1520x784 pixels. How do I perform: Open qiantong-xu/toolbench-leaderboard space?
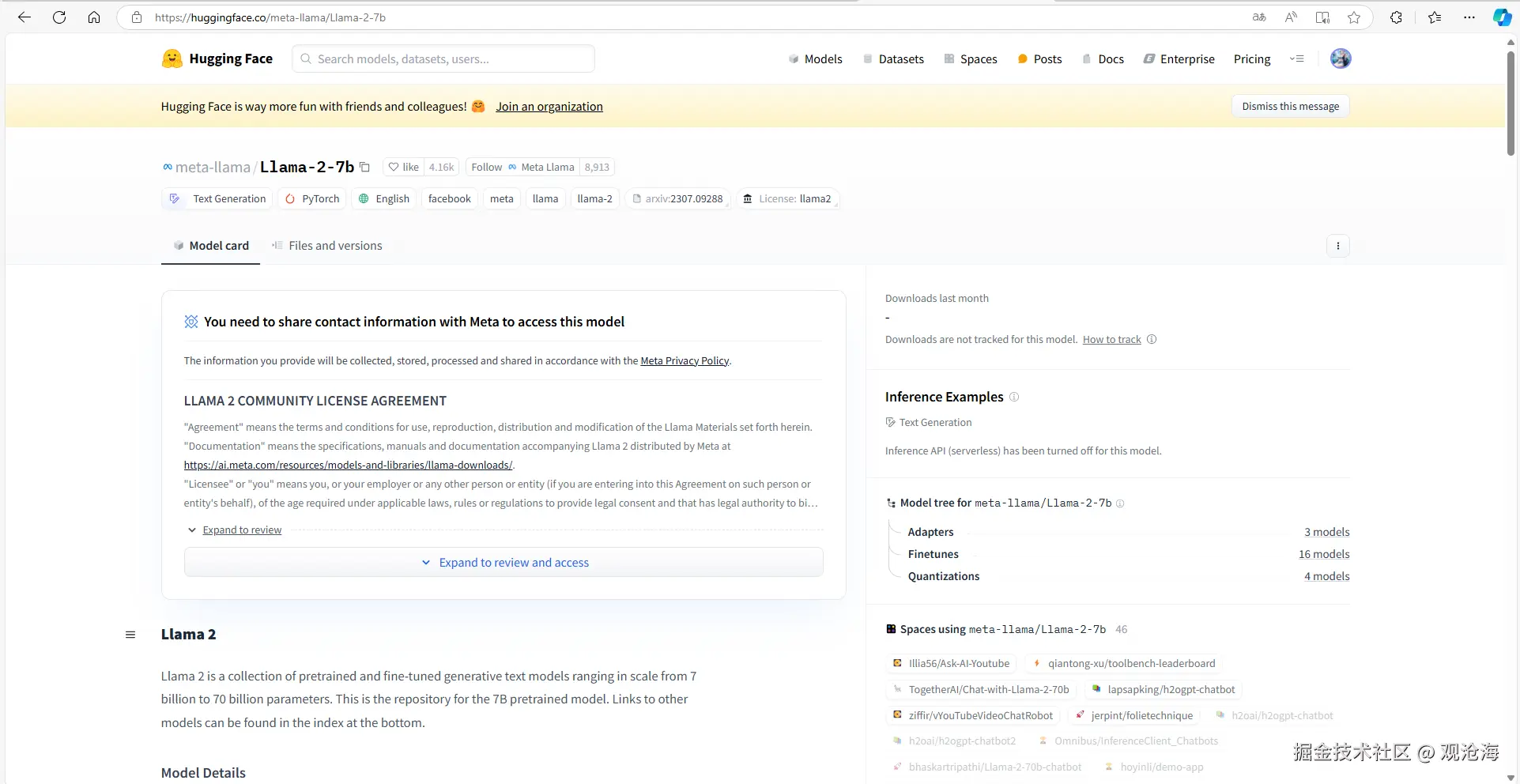pyautogui.click(x=1123, y=663)
